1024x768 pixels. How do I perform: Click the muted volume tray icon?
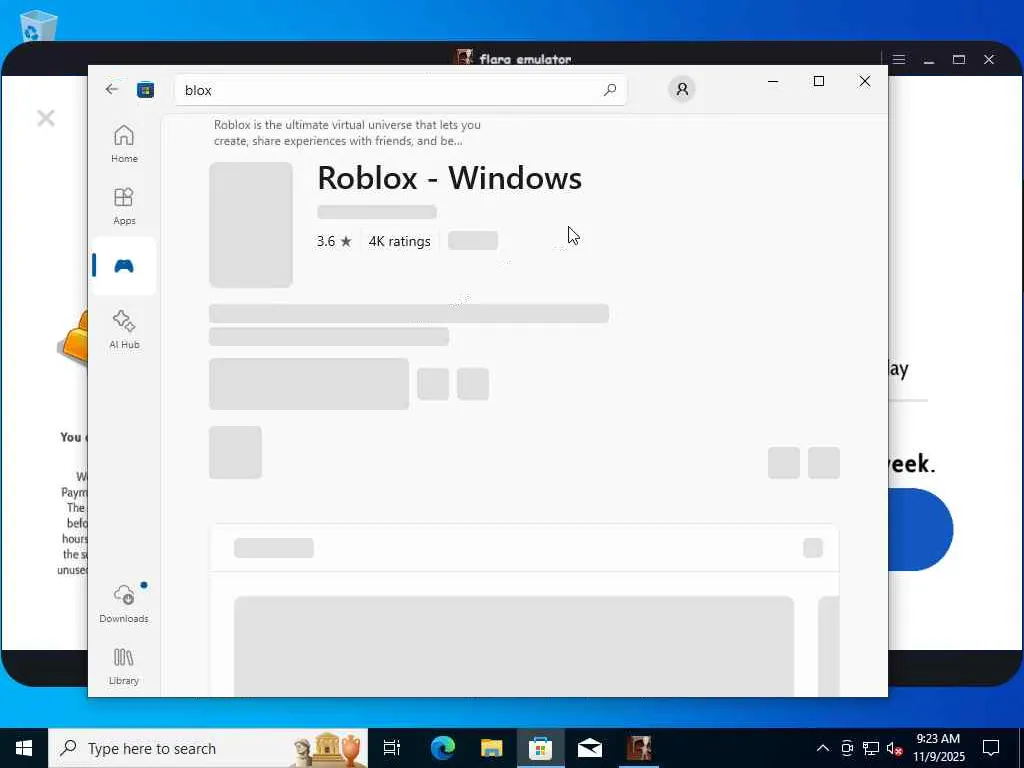(x=895, y=748)
